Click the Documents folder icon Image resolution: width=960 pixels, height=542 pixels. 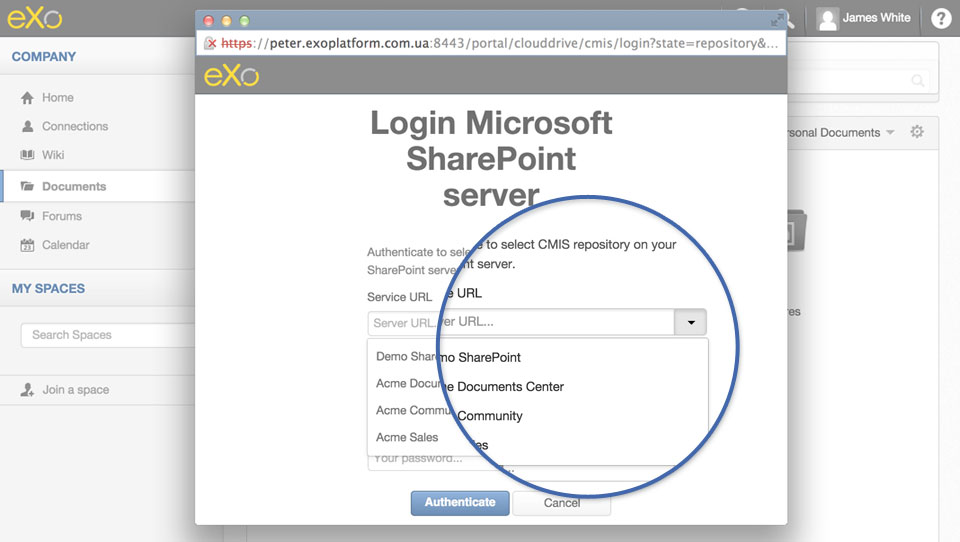coord(27,186)
